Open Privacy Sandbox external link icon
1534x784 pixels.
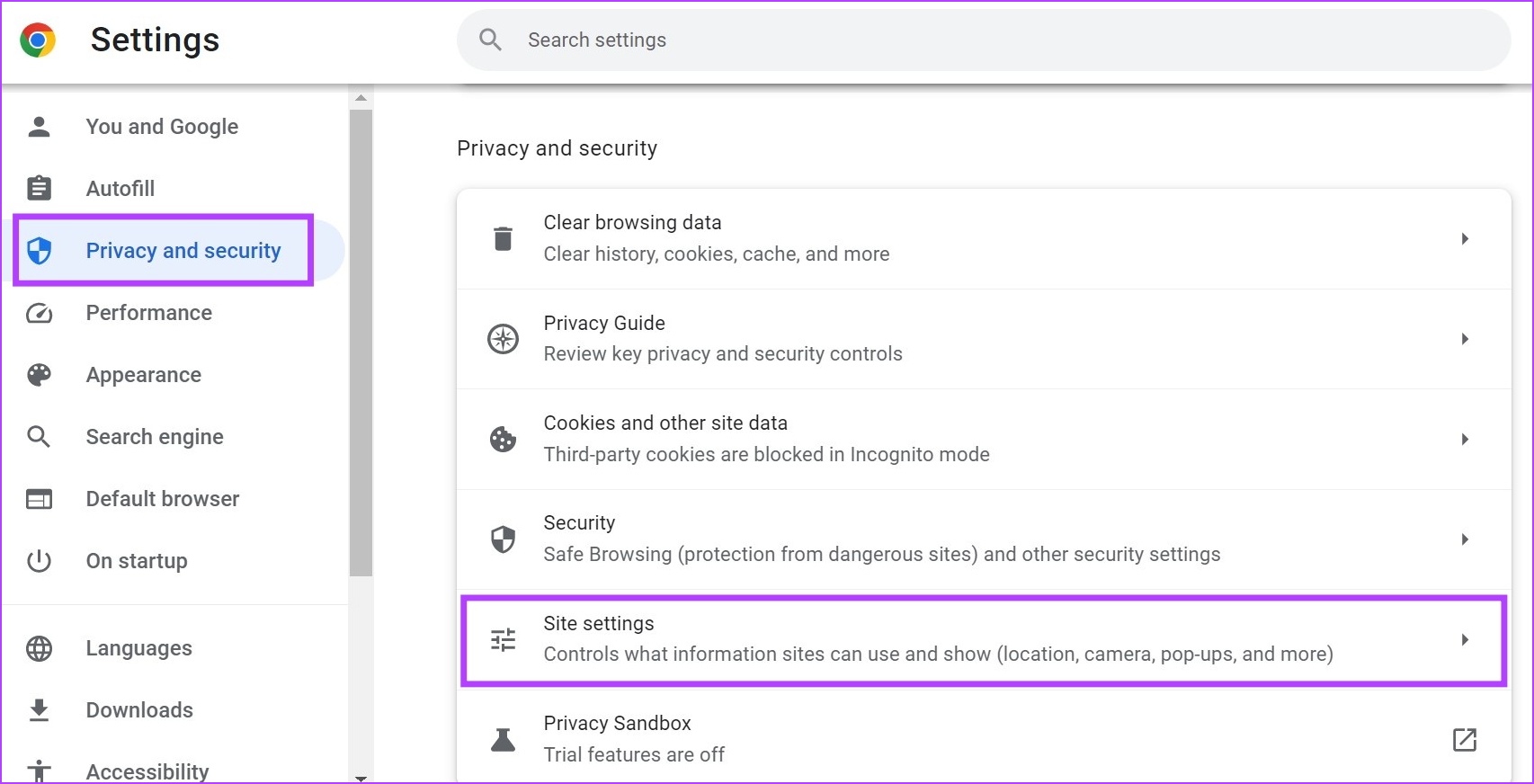pyautogui.click(x=1465, y=740)
